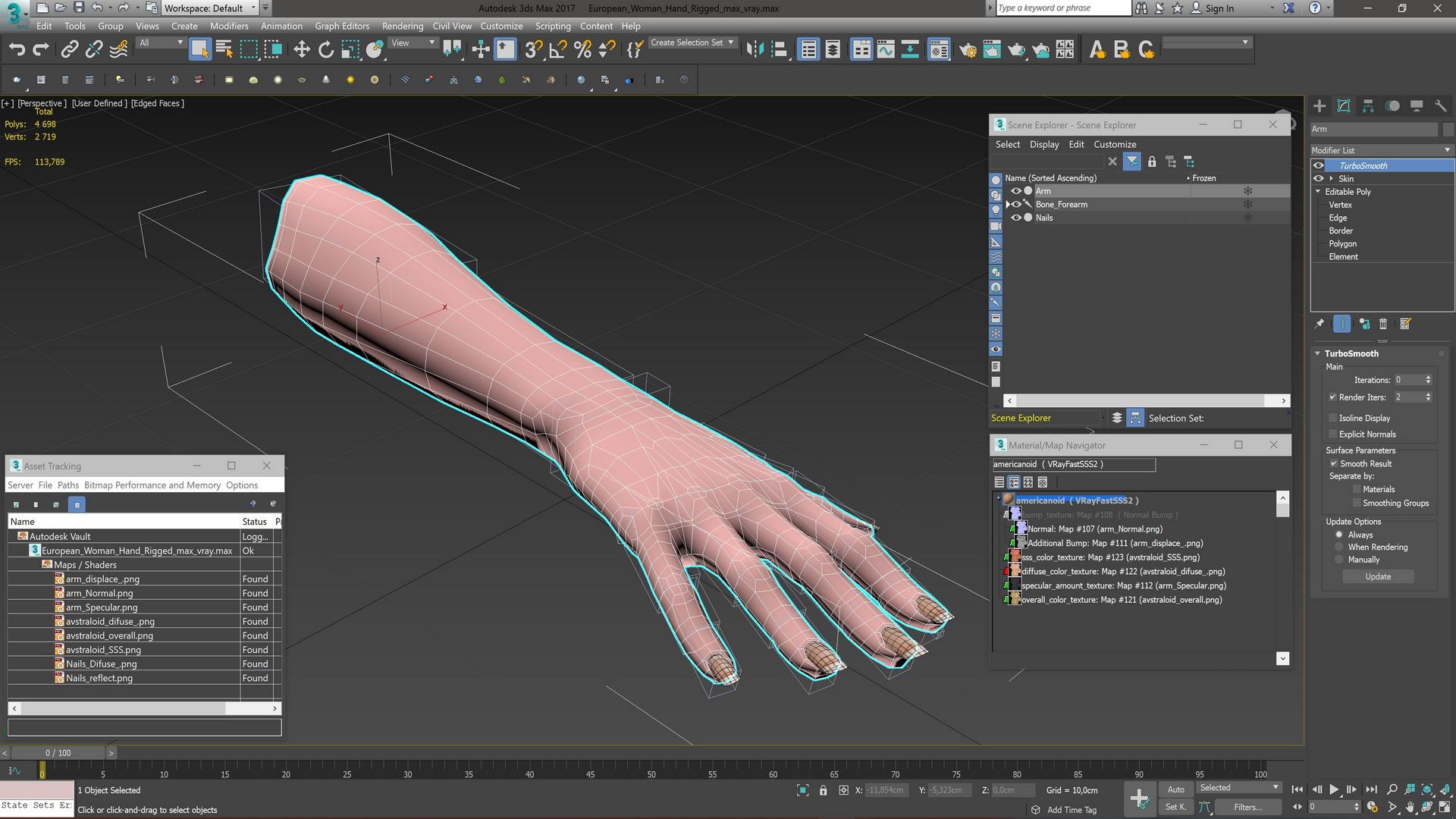Play the animation
Viewport: 1456px width, 819px height.
pyautogui.click(x=1334, y=789)
